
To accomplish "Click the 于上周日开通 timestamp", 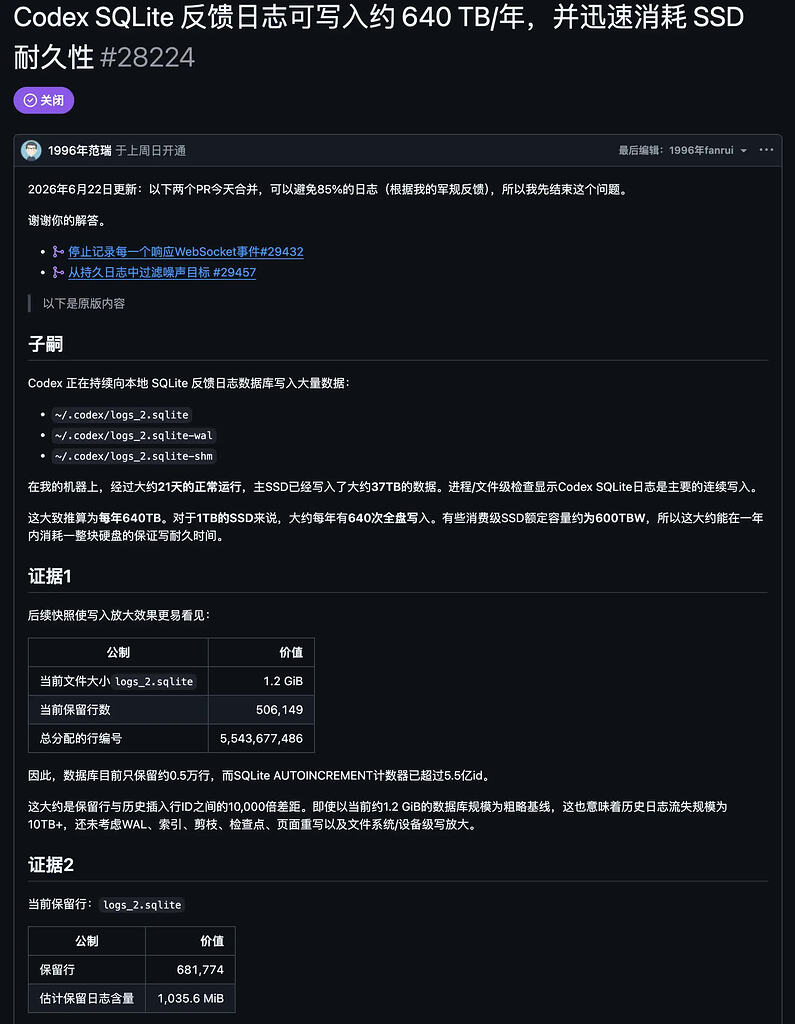I will pos(151,151).
